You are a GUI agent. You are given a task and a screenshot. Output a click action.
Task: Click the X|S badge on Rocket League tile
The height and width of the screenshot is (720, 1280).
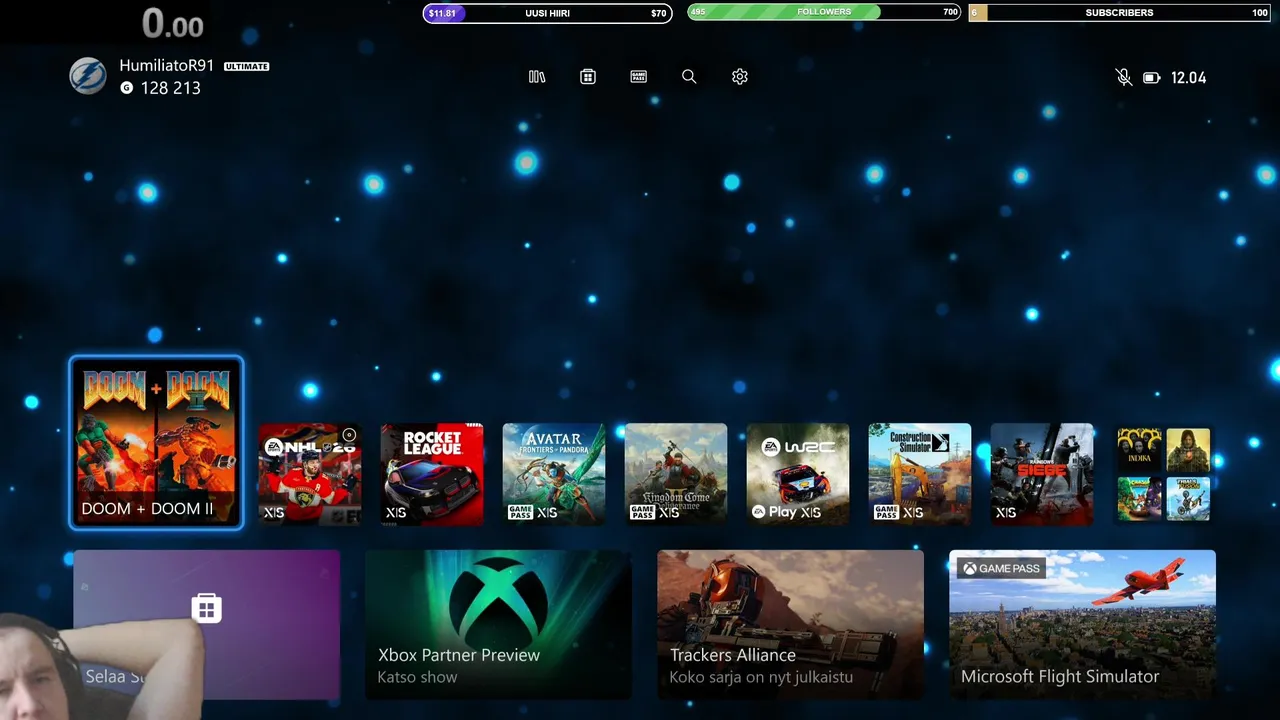[x=396, y=513]
